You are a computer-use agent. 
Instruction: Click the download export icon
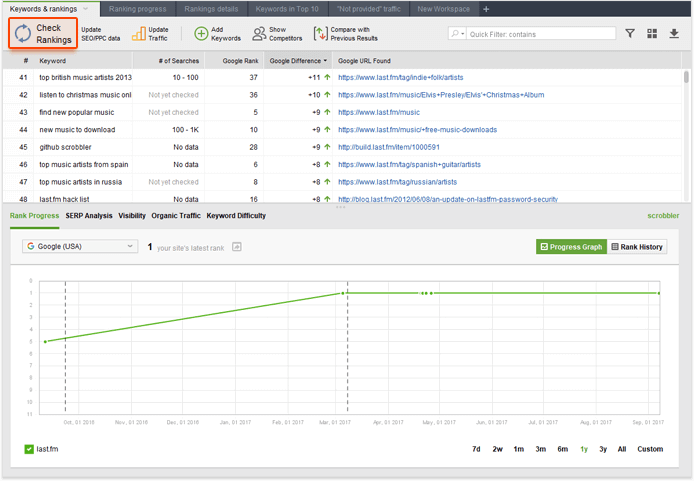[x=674, y=34]
